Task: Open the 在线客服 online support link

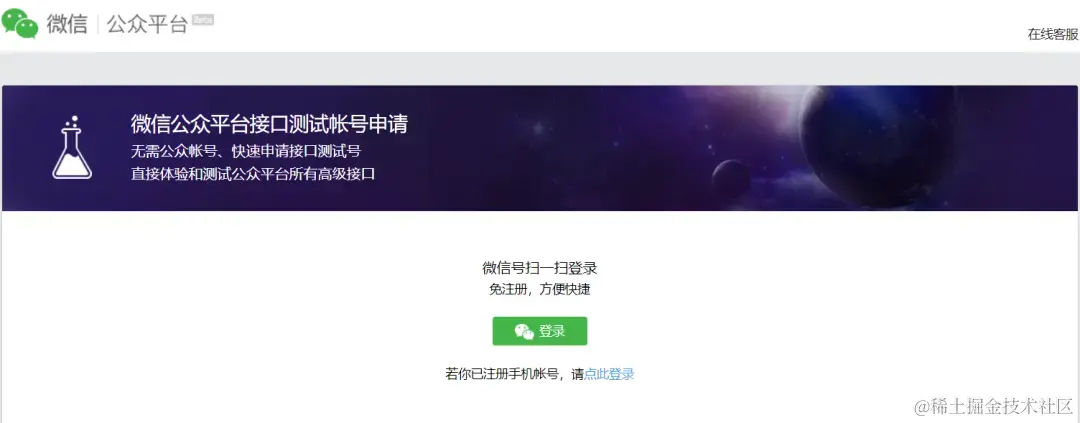Action: coord(1053,34)
